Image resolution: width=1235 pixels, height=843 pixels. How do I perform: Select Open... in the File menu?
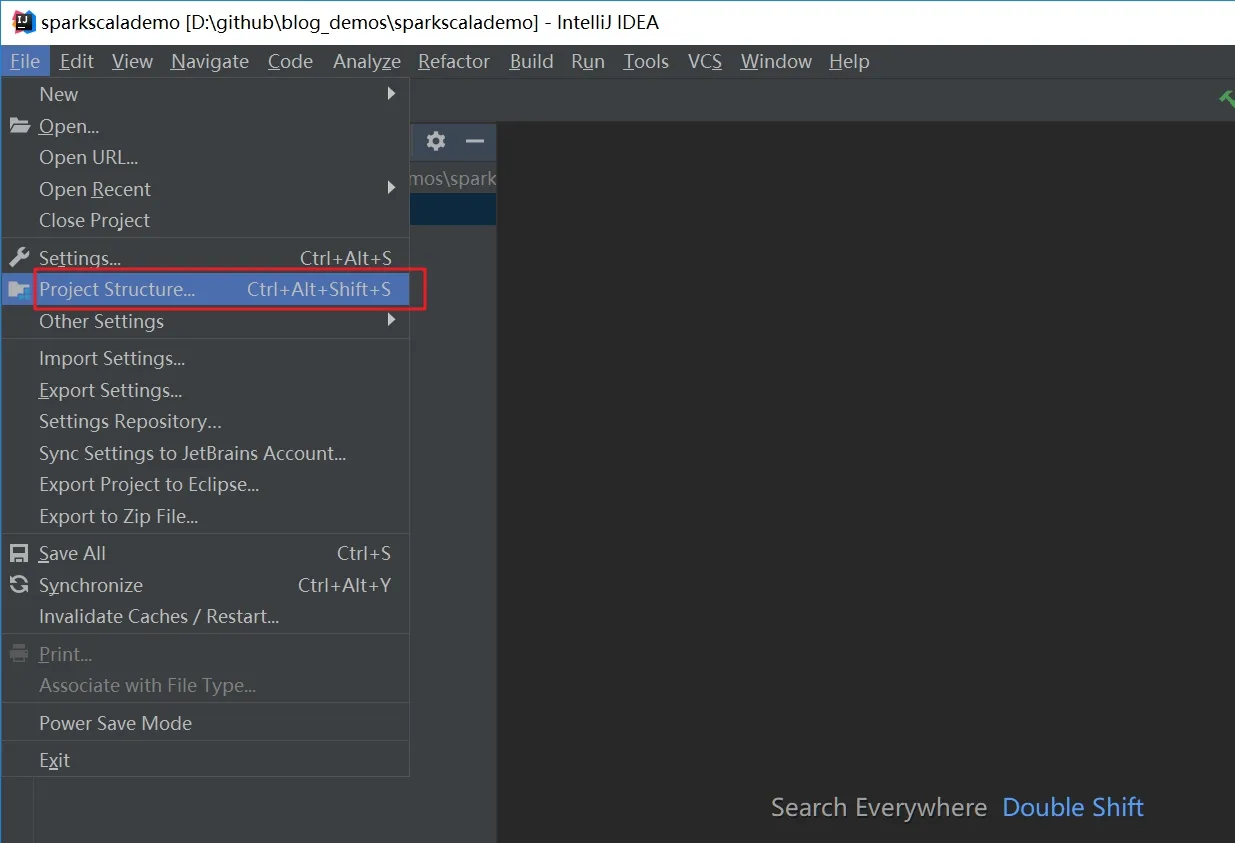click(205, 126)
